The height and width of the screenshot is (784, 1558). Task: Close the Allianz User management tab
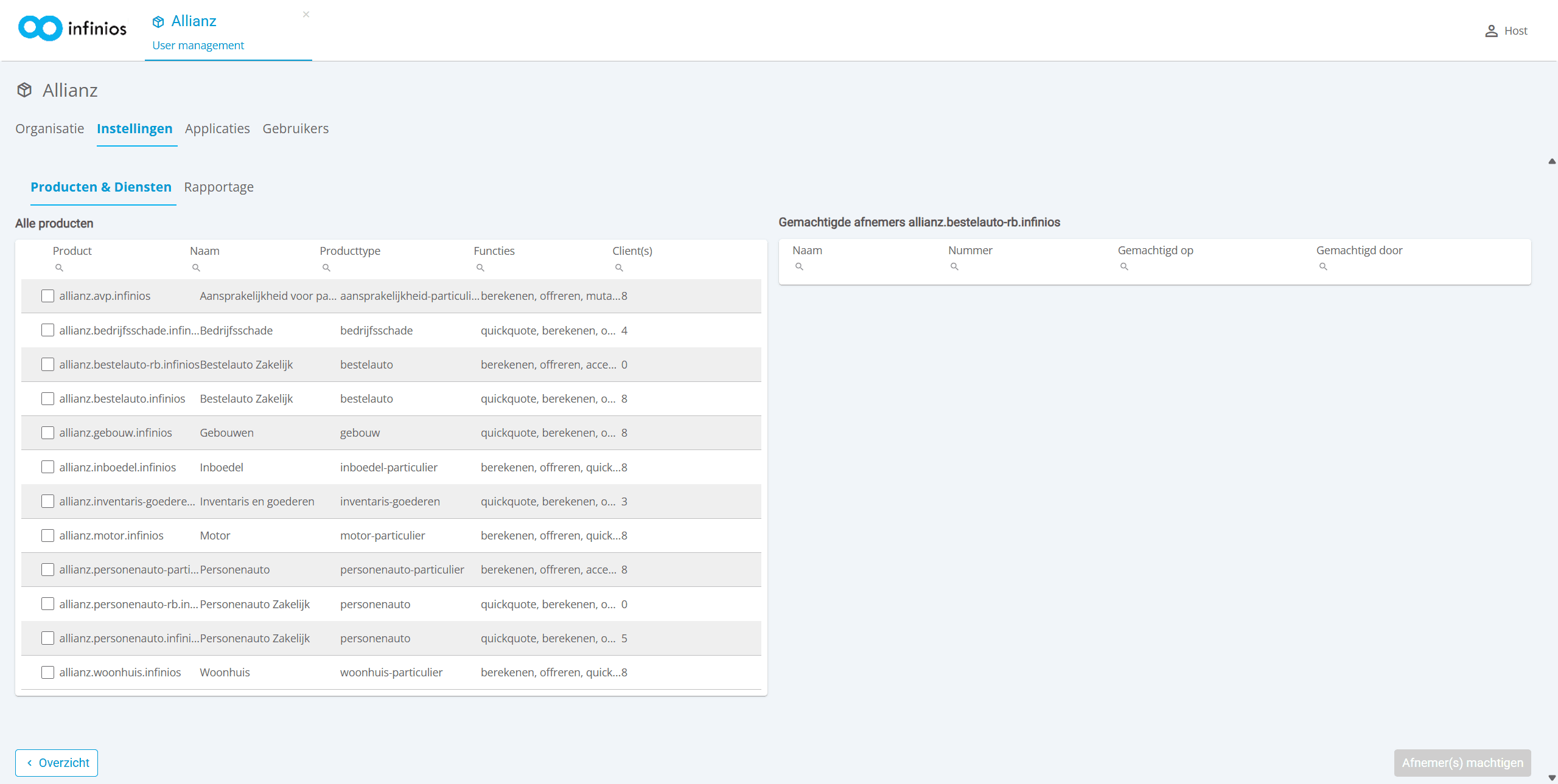[x=306, y=14]
